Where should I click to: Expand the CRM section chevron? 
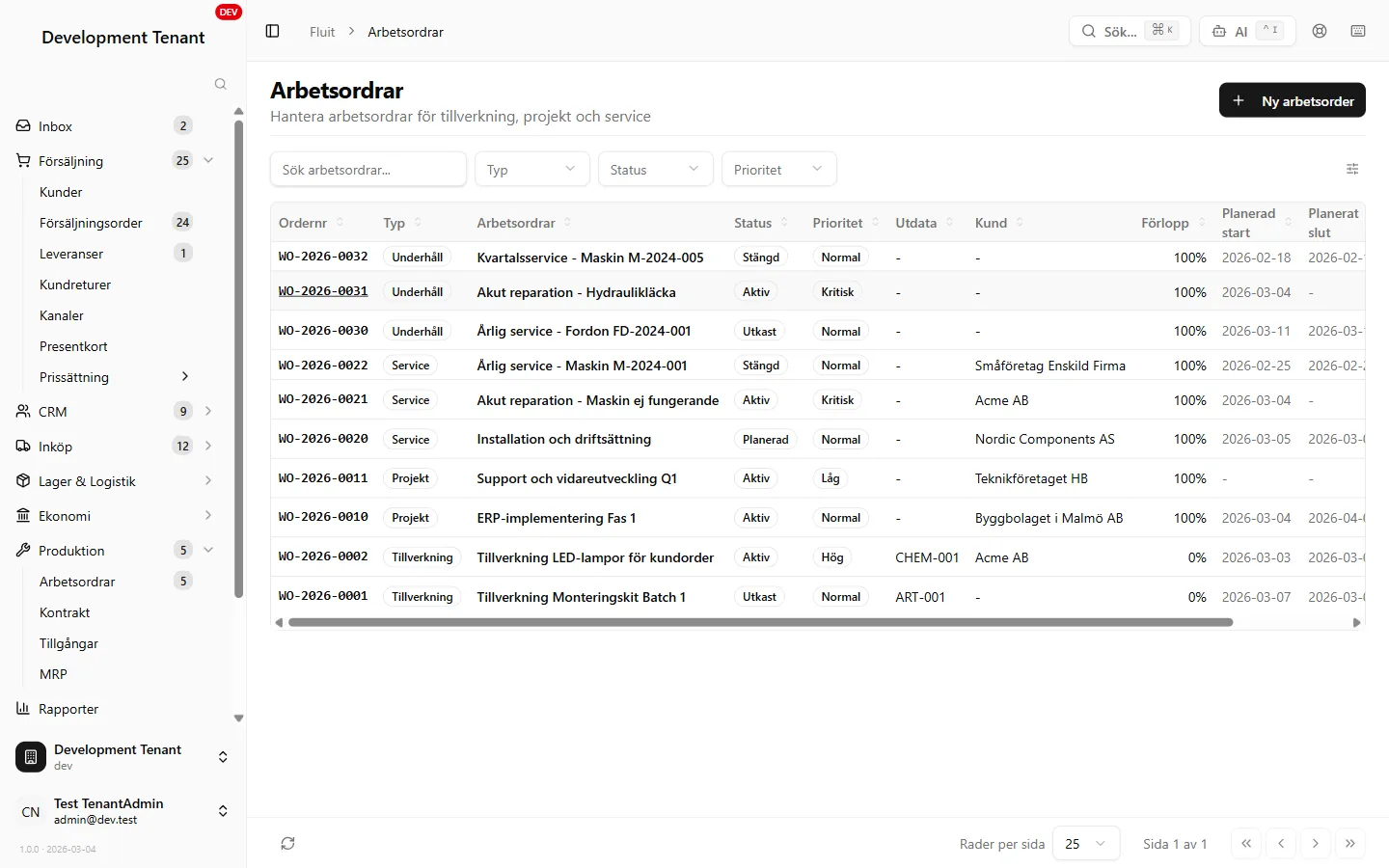pyautogui.click(x=208, y=411)
